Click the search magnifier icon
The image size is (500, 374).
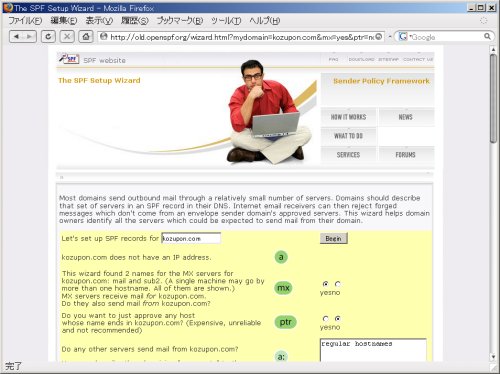click(x=487, y=36)
